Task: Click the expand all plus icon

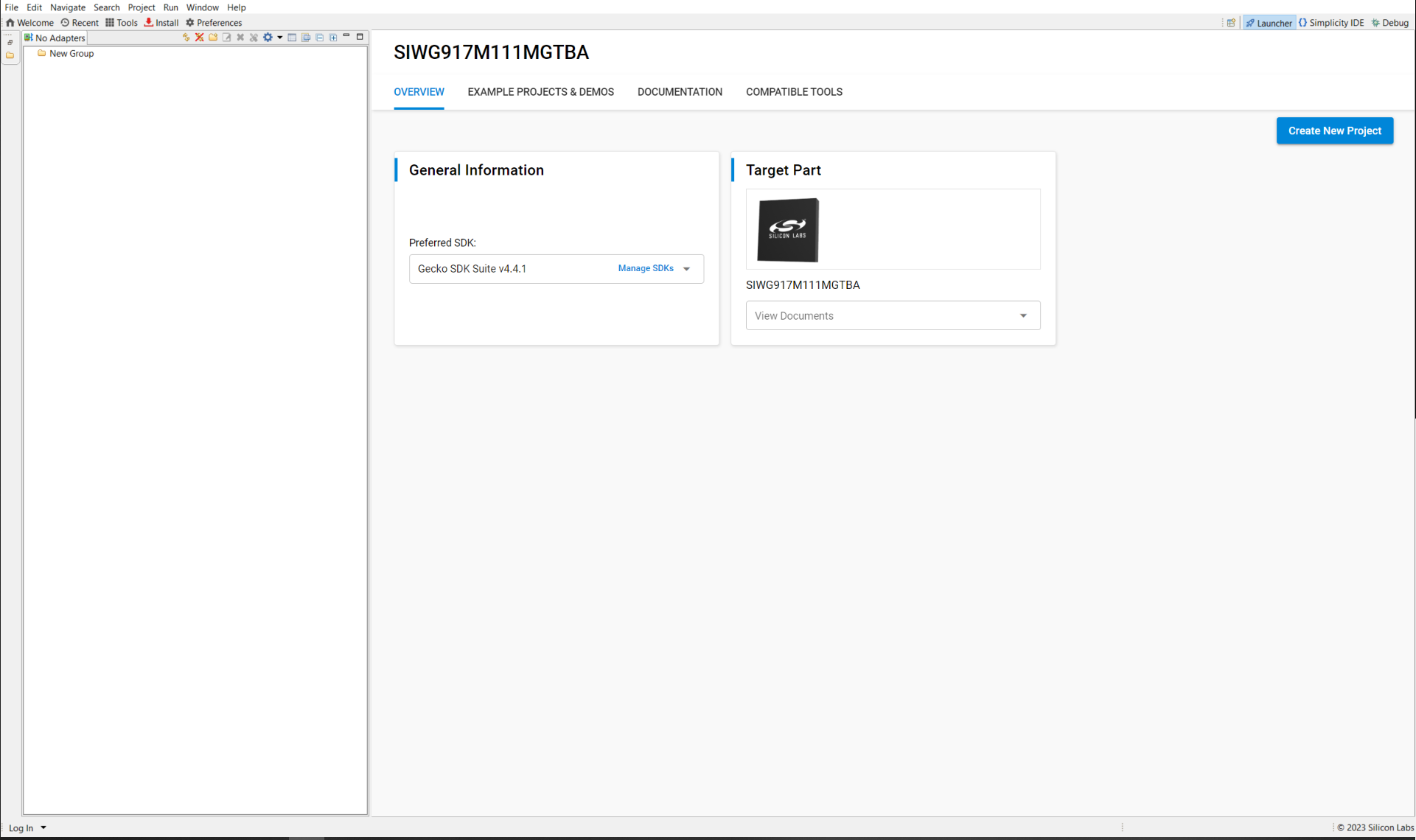Action: click(333, 38)
